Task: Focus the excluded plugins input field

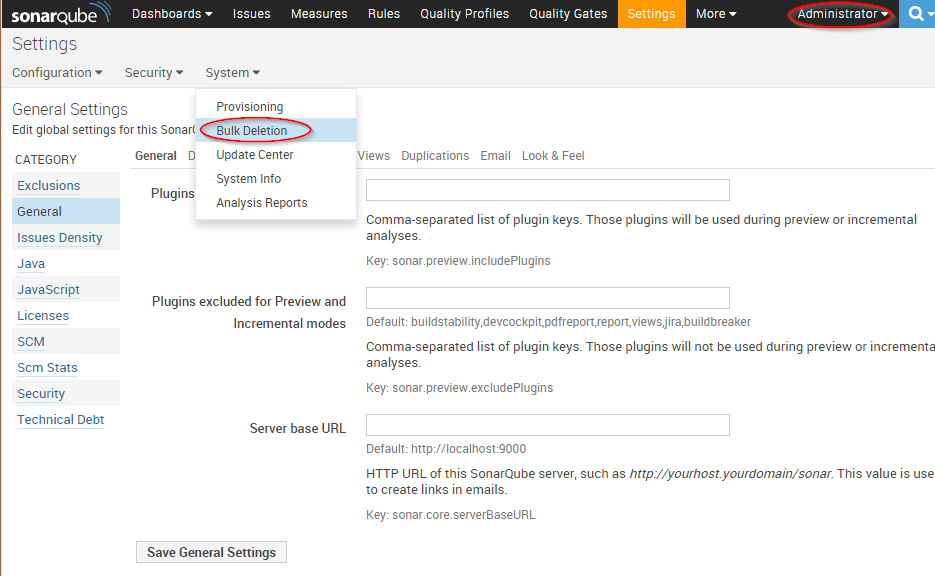Action: pyautogui.click(x=547, y=298)
